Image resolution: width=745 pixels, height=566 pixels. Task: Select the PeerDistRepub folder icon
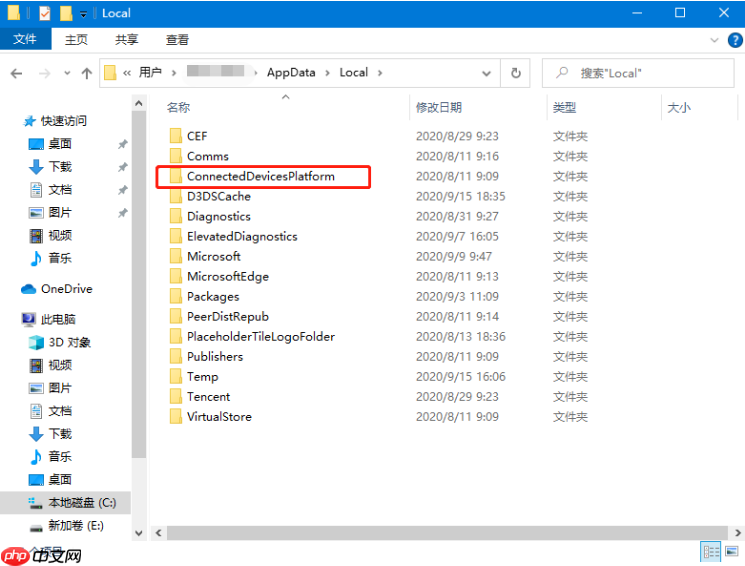pyautogui.click(x=176, y=317)
